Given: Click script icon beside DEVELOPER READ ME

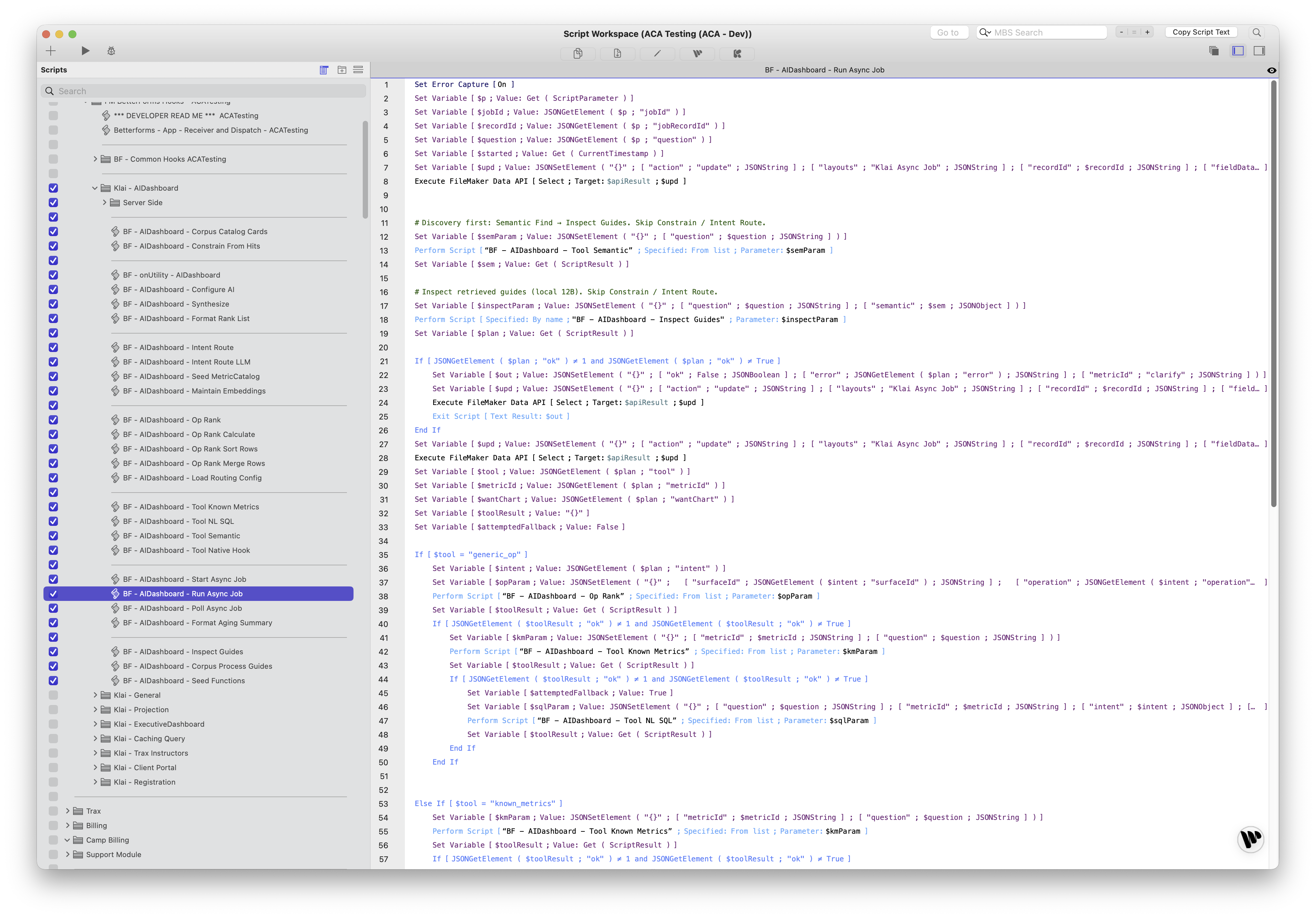Looking at the screenshot, I should tap(106, 116).
